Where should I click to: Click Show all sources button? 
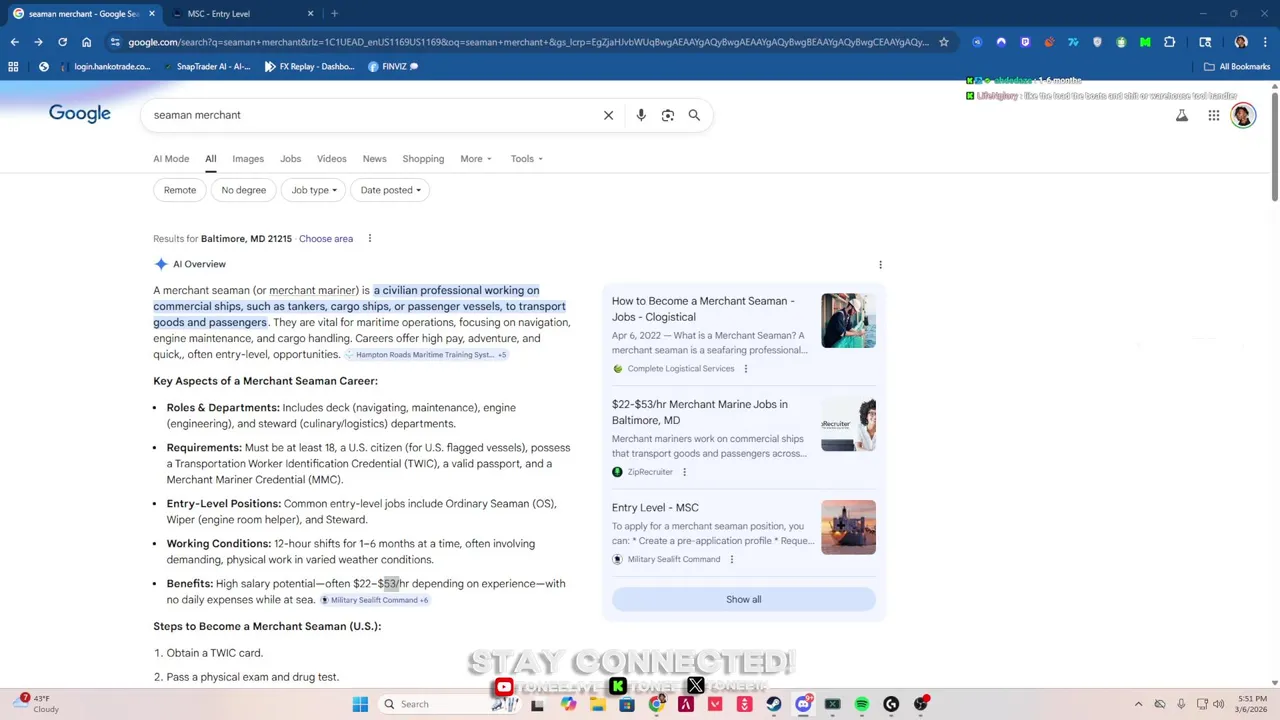click(x=743, y=599)
